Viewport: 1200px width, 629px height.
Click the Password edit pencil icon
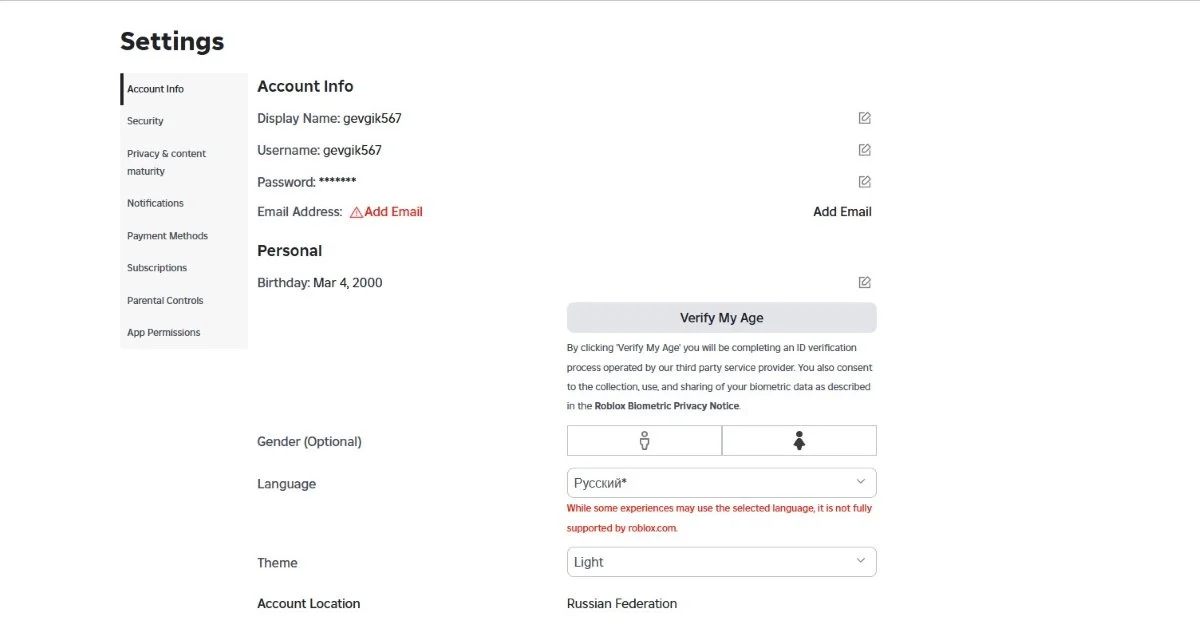click(865, 182)
